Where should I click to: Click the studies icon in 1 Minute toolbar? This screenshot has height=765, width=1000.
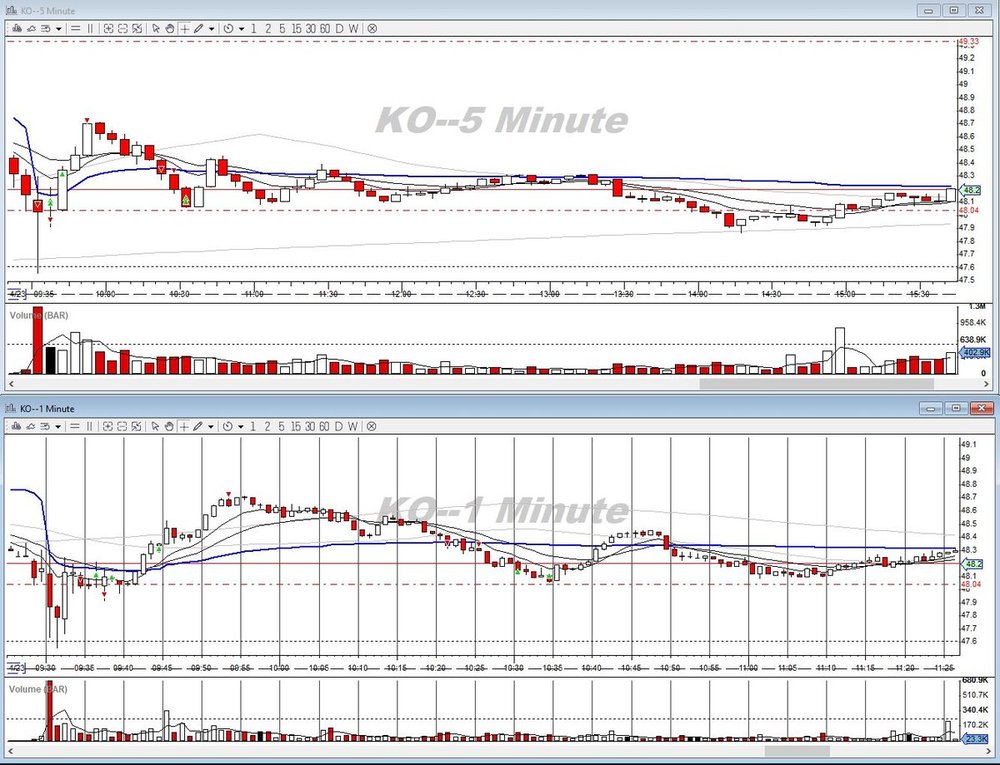(x=31, y=426)
